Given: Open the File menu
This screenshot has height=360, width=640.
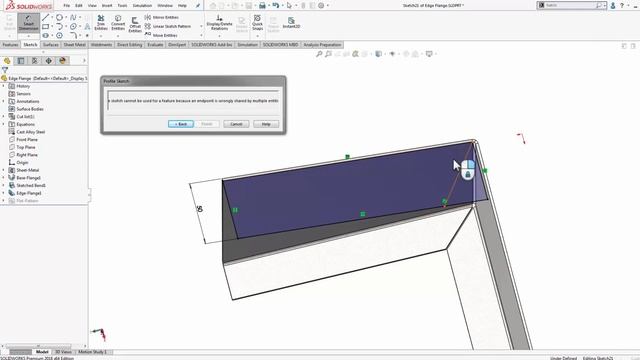Looking at the screenshot, I should [67, 6].
